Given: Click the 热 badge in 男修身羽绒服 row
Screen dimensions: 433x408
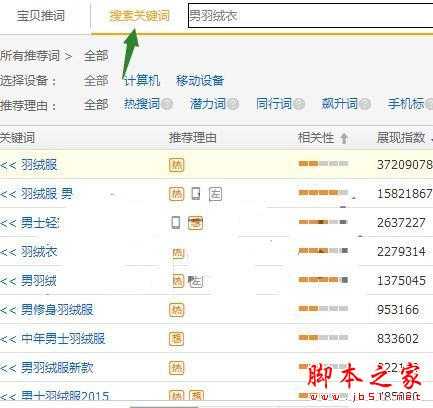Looking at the screenshot, I should click(x=176, y=310).
